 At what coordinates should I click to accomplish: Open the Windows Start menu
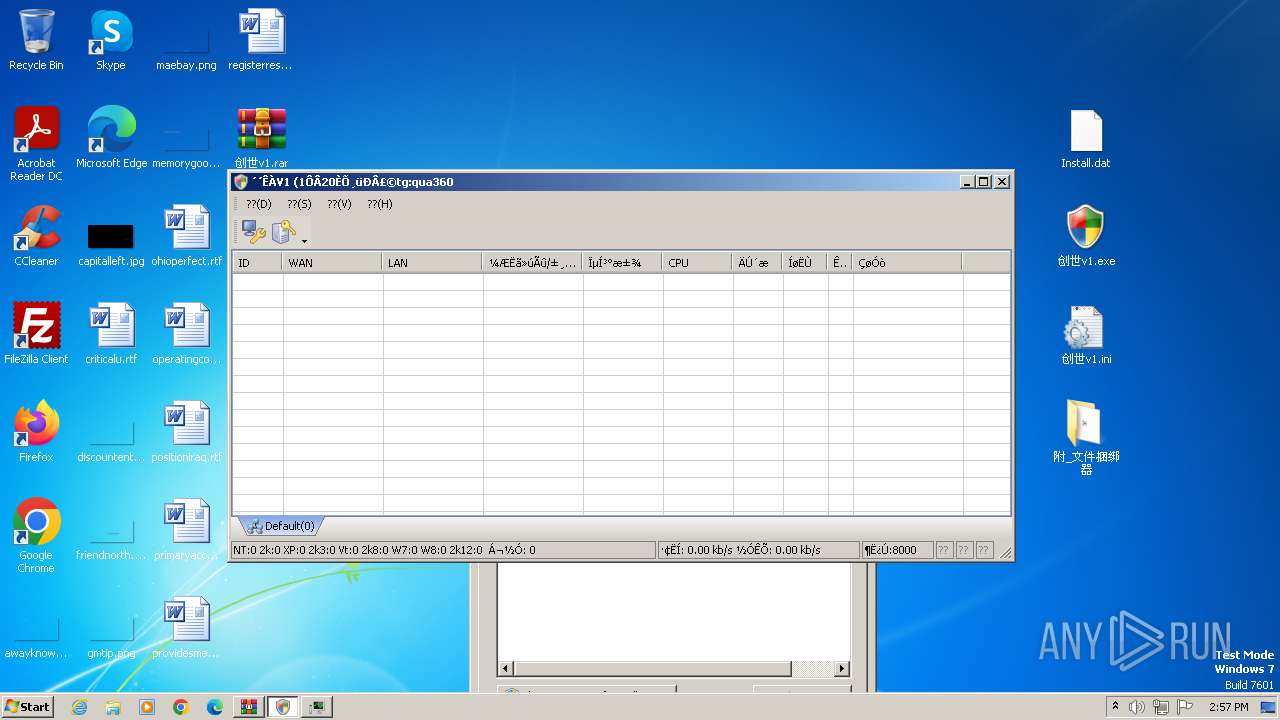pos(28,707)
